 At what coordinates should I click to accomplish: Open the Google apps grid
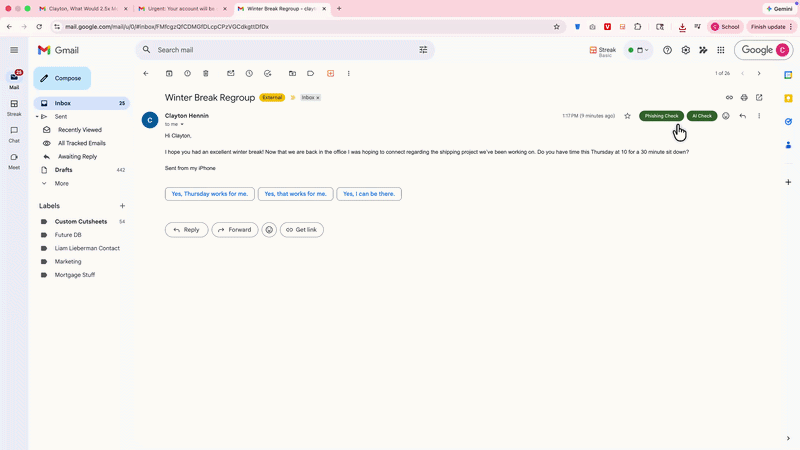click(721, 50)
